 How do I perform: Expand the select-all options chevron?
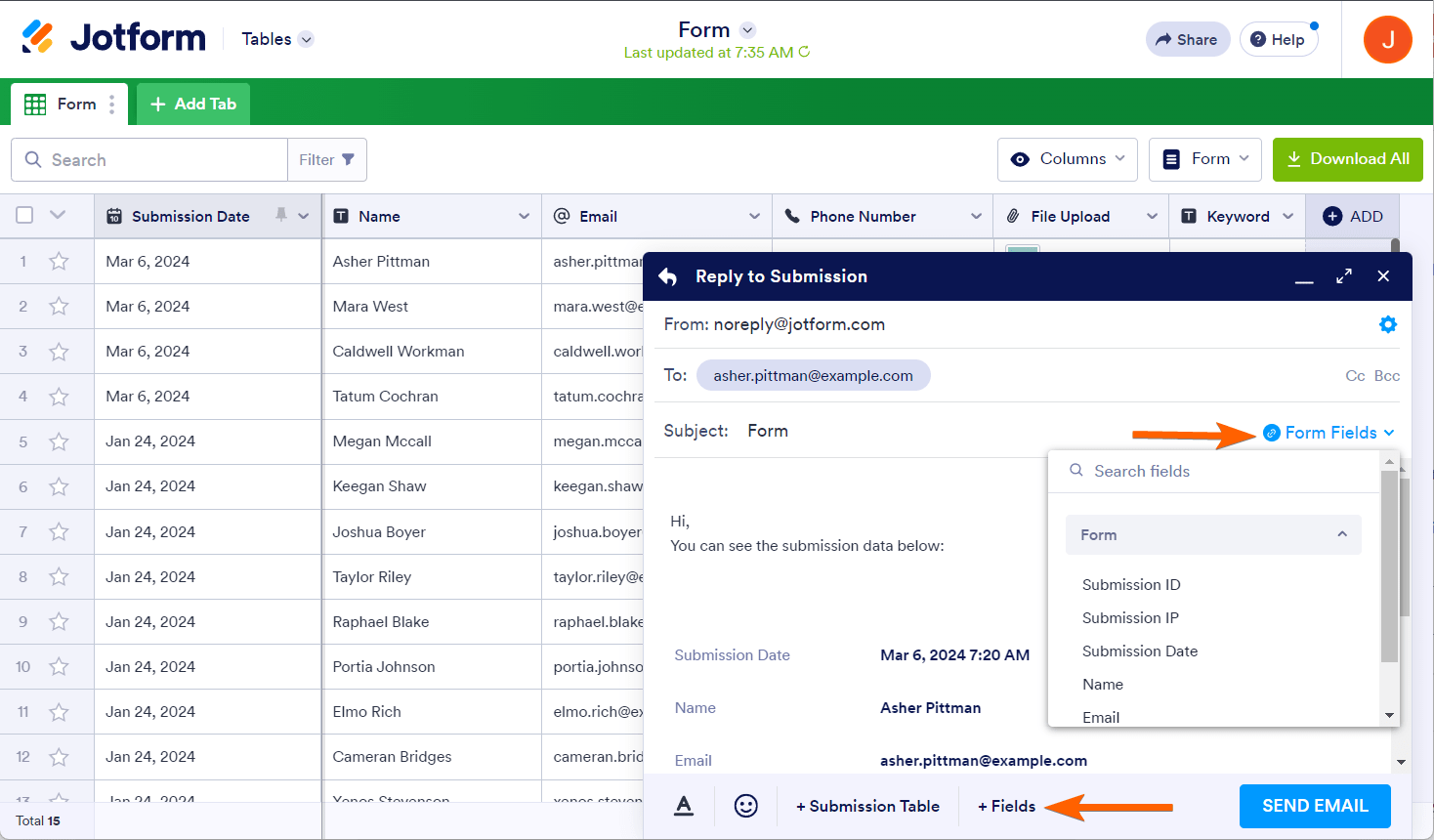(58, 215)
